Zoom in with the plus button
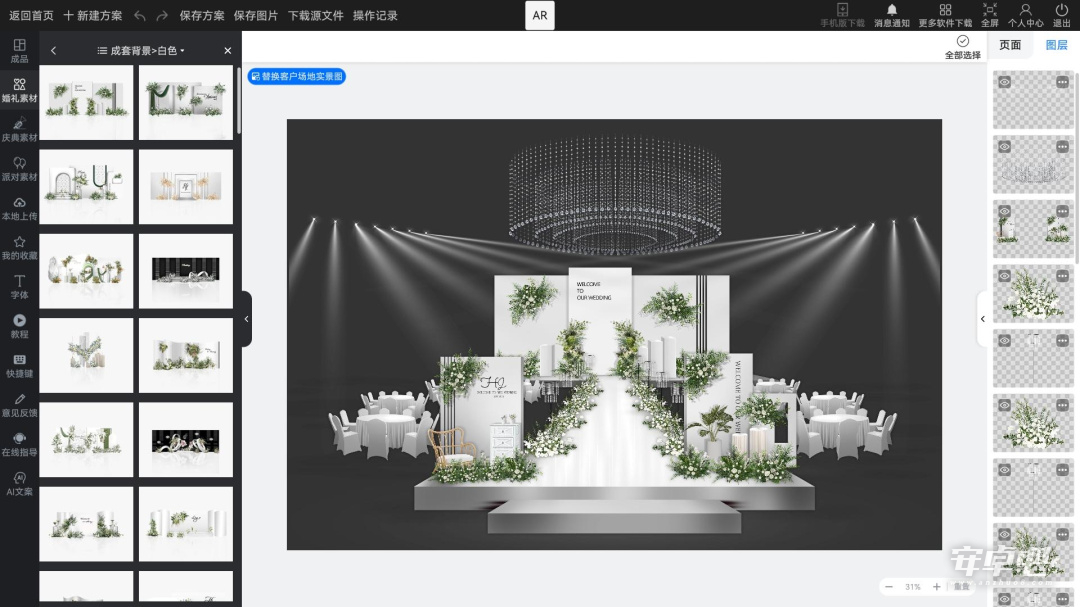 [x=937, y=587]
